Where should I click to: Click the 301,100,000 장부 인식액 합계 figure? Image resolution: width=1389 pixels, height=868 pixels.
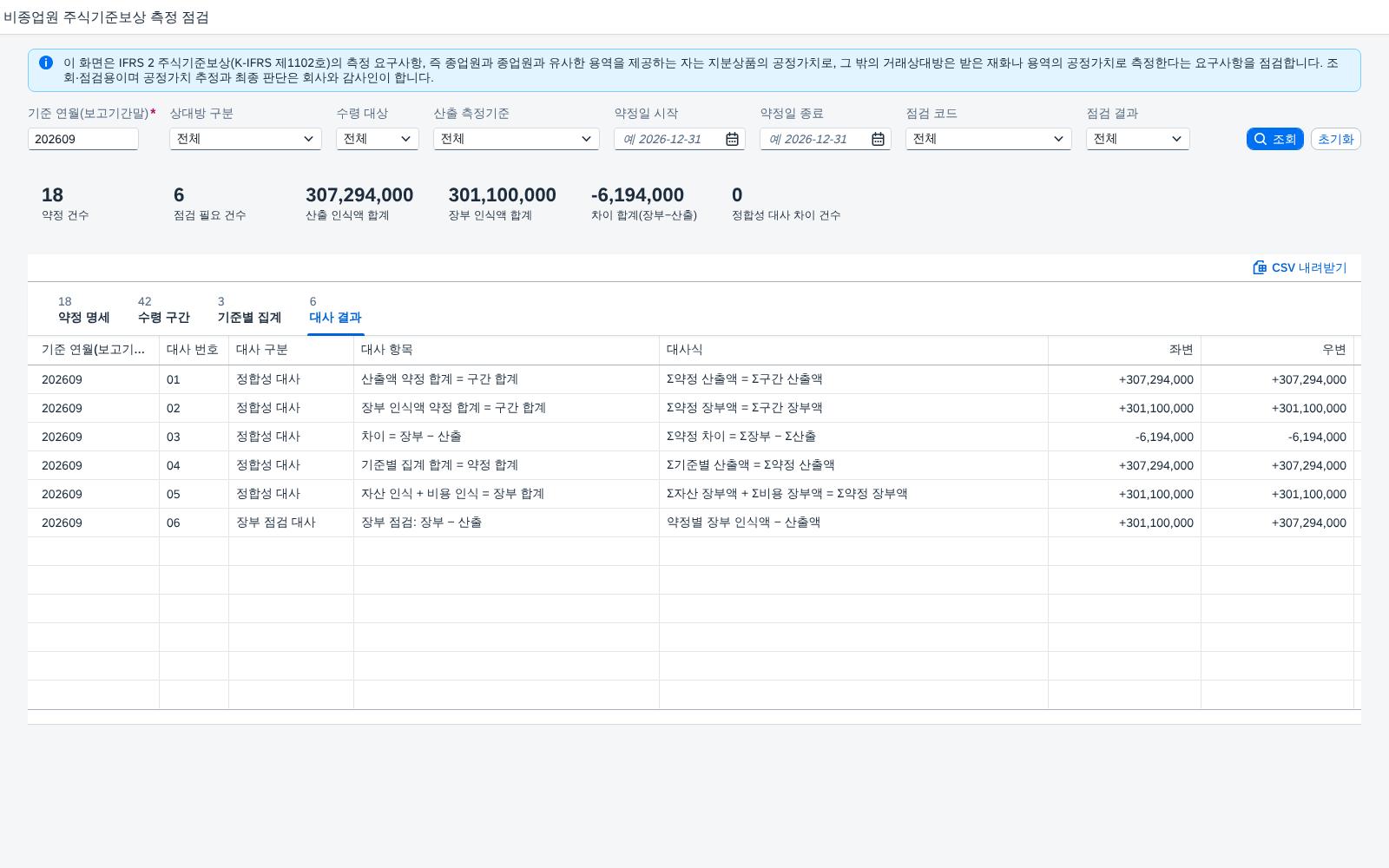click(x=502, y=195)
